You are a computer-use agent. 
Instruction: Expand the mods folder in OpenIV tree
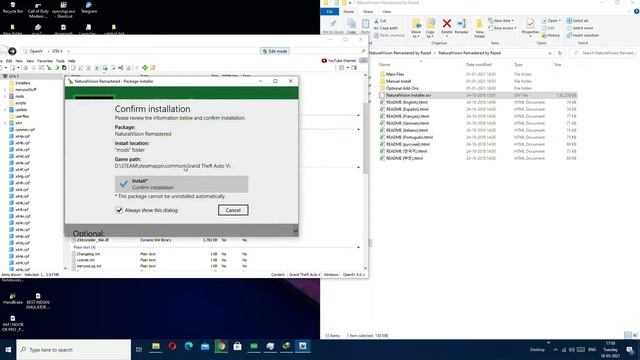5,96
